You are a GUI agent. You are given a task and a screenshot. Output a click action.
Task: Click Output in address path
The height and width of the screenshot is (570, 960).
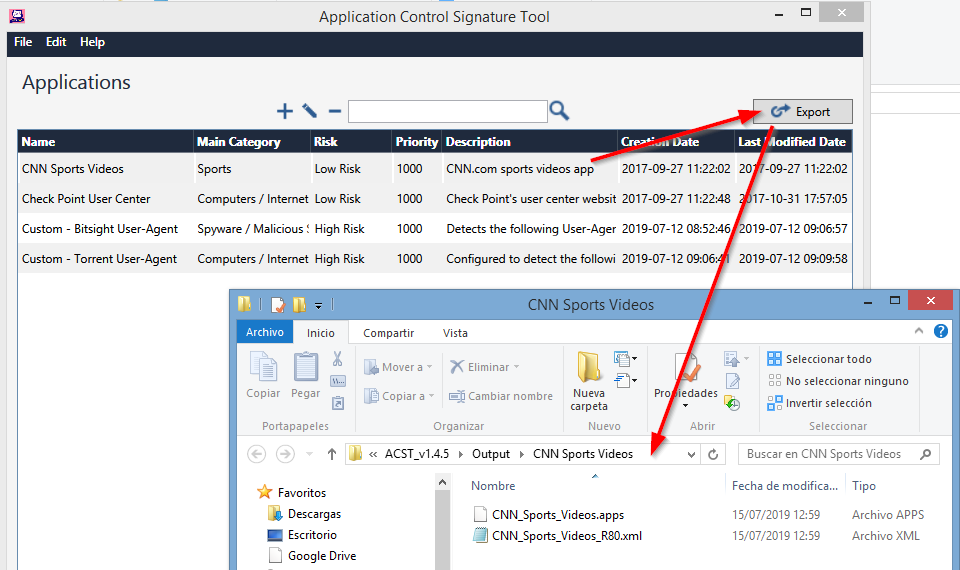pyautogui.click(x=490, y=454)
